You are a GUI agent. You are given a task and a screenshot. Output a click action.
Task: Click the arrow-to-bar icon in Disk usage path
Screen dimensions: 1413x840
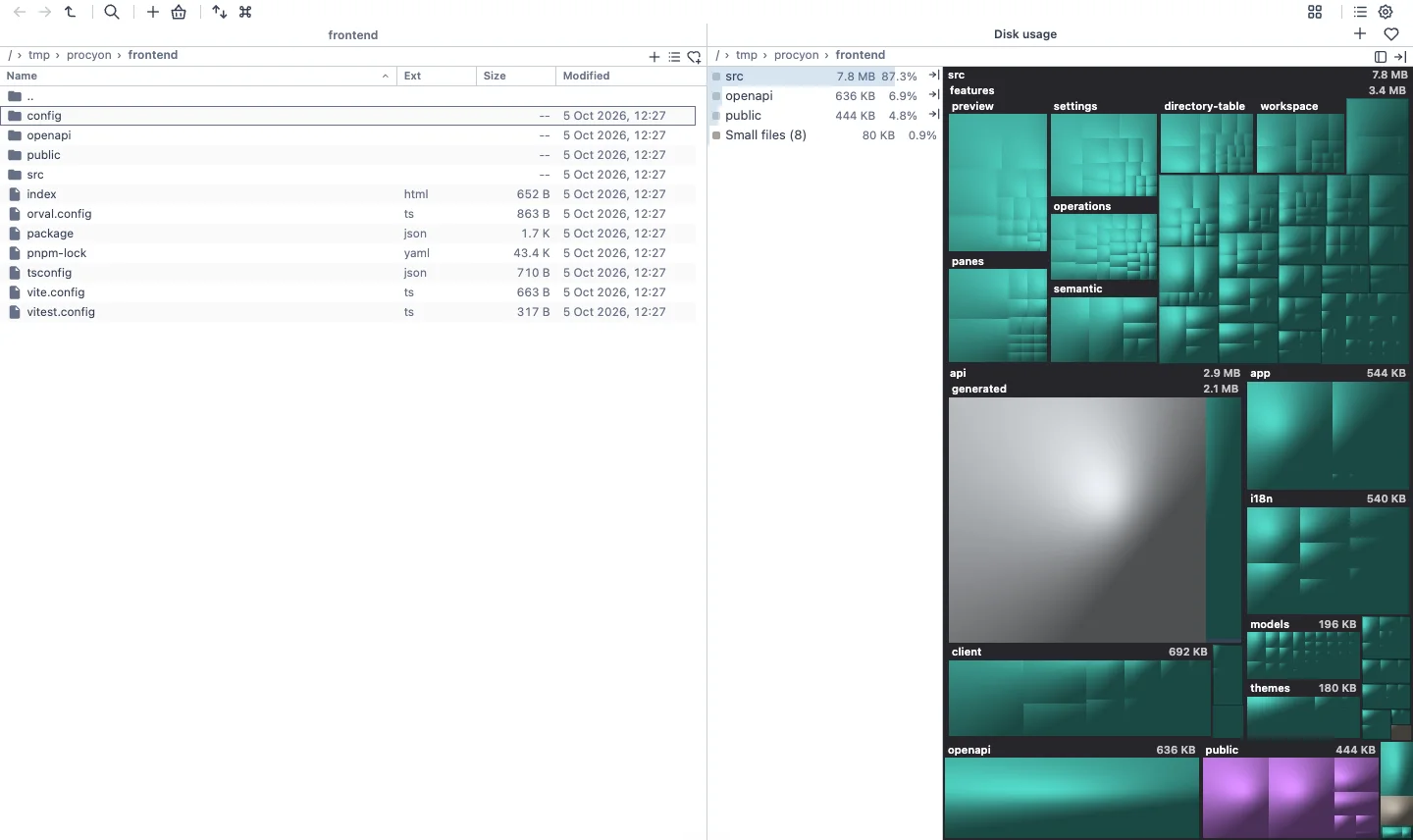[x=1400, y=57]
